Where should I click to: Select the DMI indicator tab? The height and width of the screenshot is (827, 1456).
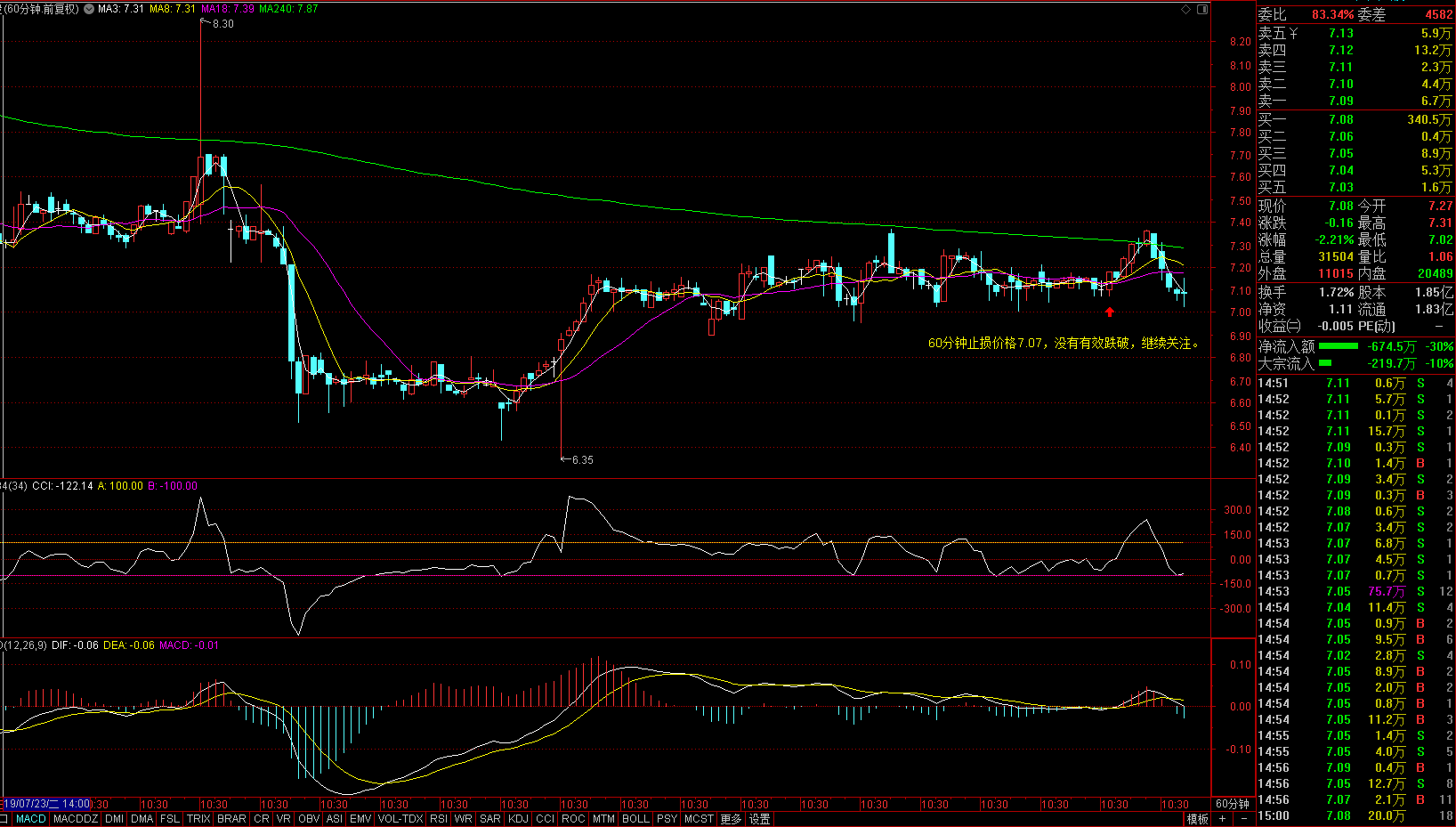[x=114, y=819]
